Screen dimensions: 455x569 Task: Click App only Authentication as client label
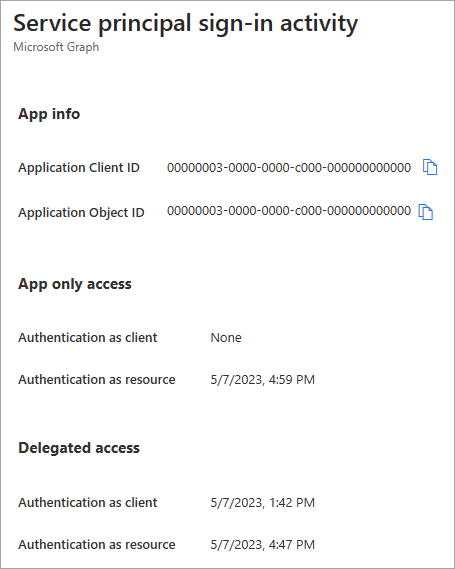point(87,337)
